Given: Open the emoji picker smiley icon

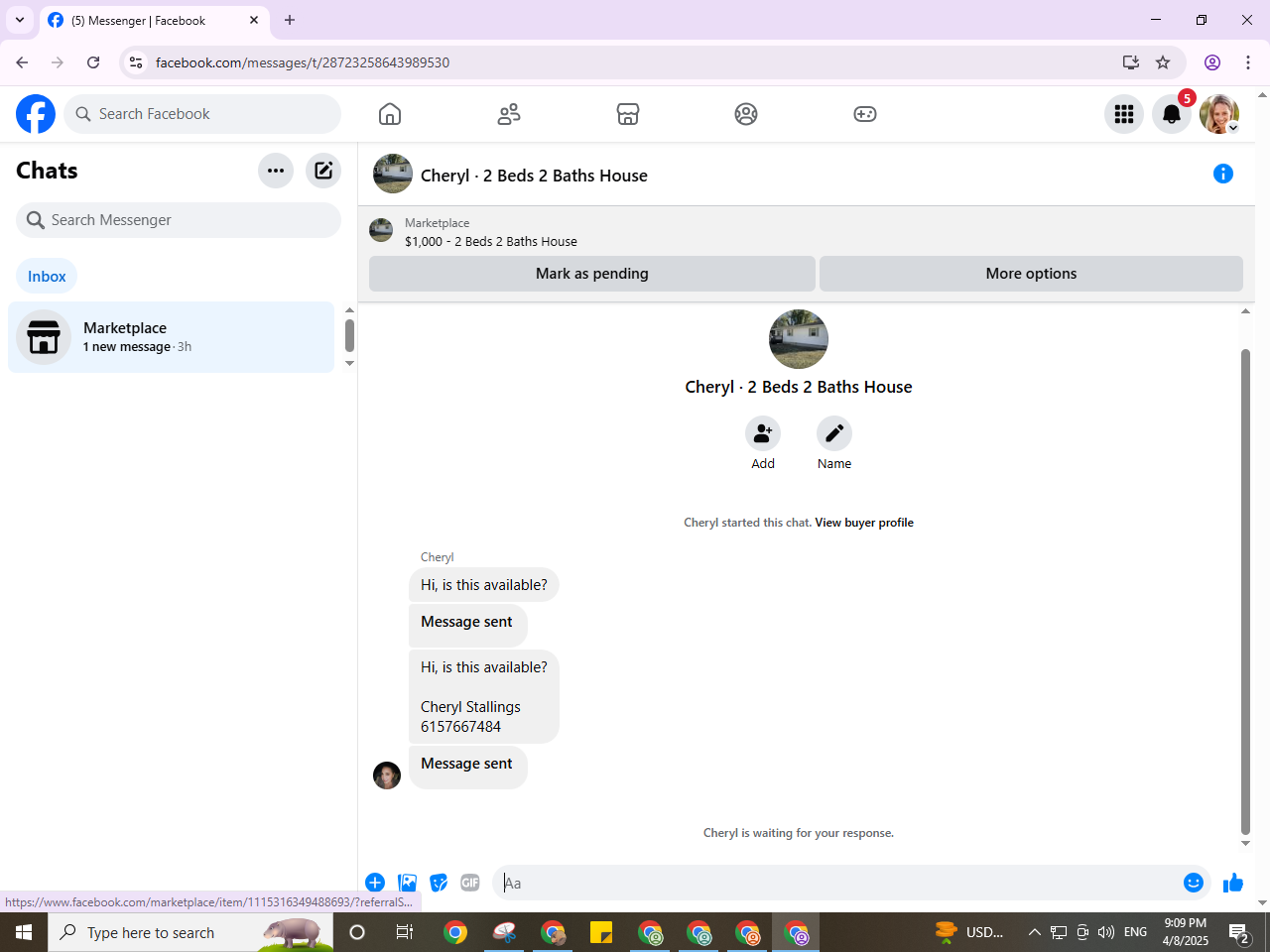Looking at the screenshot, I should (x=1194, y=883).
